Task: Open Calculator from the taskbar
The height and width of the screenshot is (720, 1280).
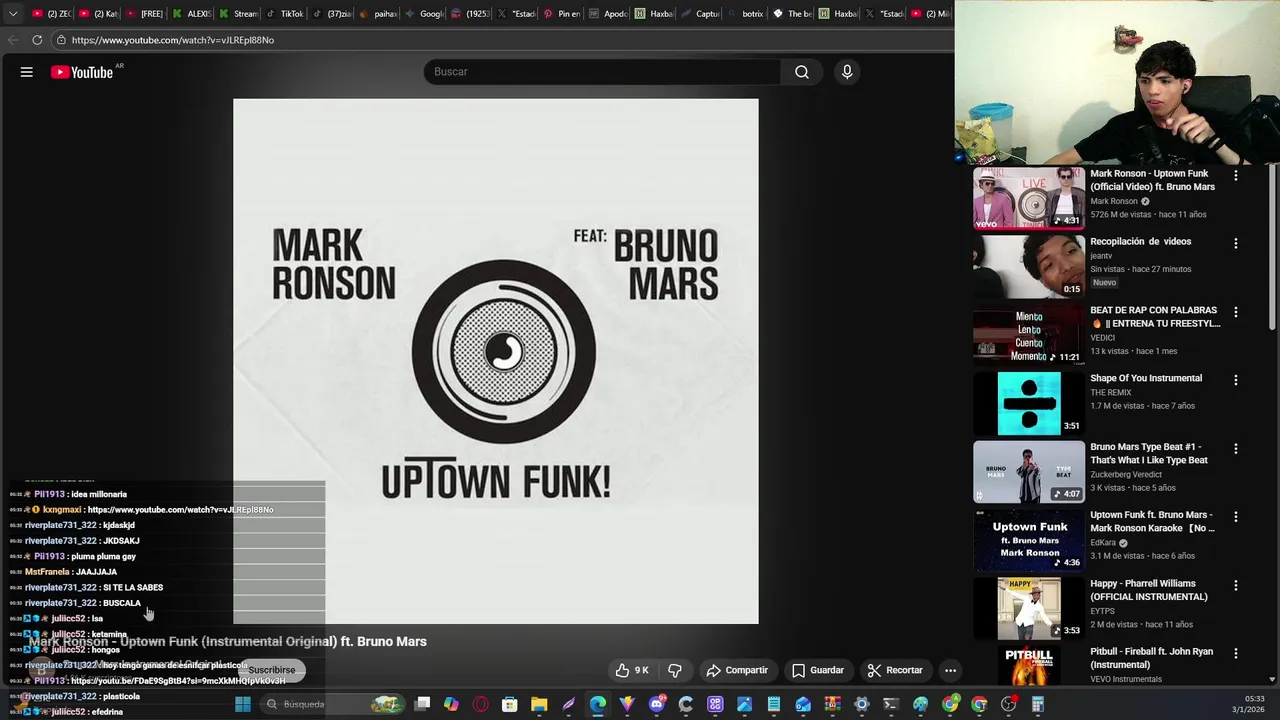Action: (x=1037, y=704)
